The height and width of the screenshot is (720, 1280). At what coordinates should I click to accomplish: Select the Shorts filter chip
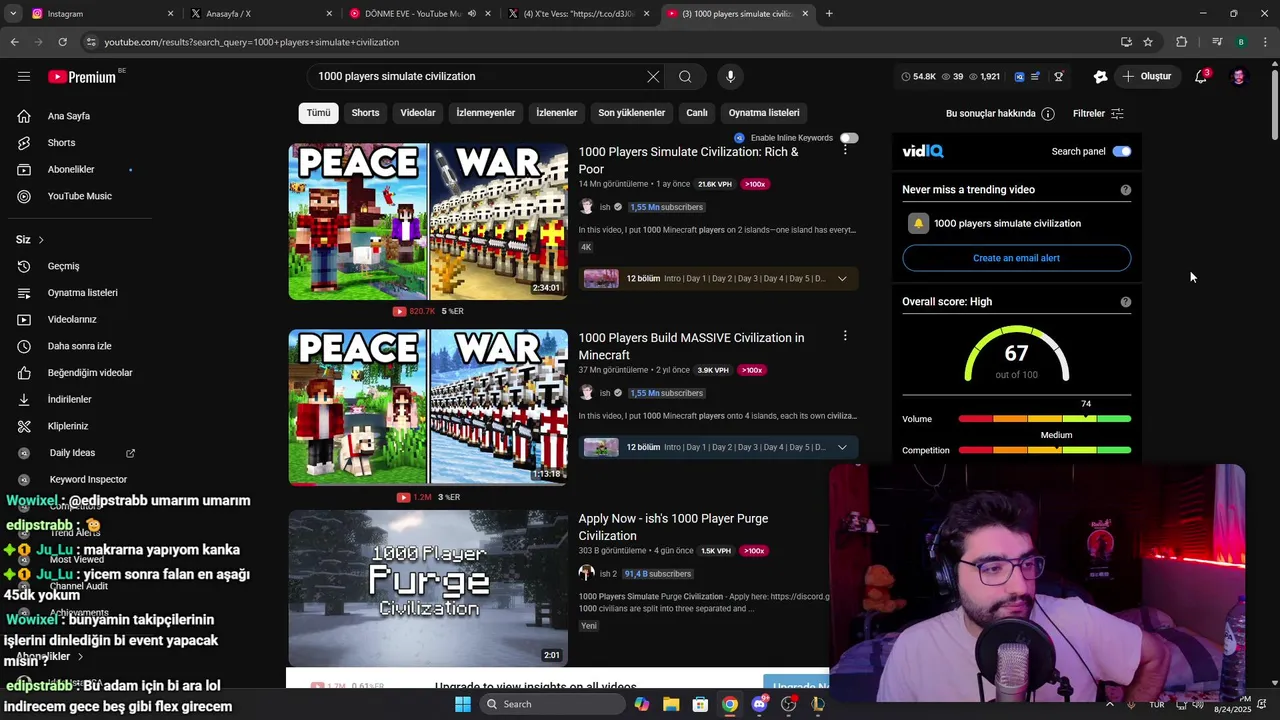(365, 113)
